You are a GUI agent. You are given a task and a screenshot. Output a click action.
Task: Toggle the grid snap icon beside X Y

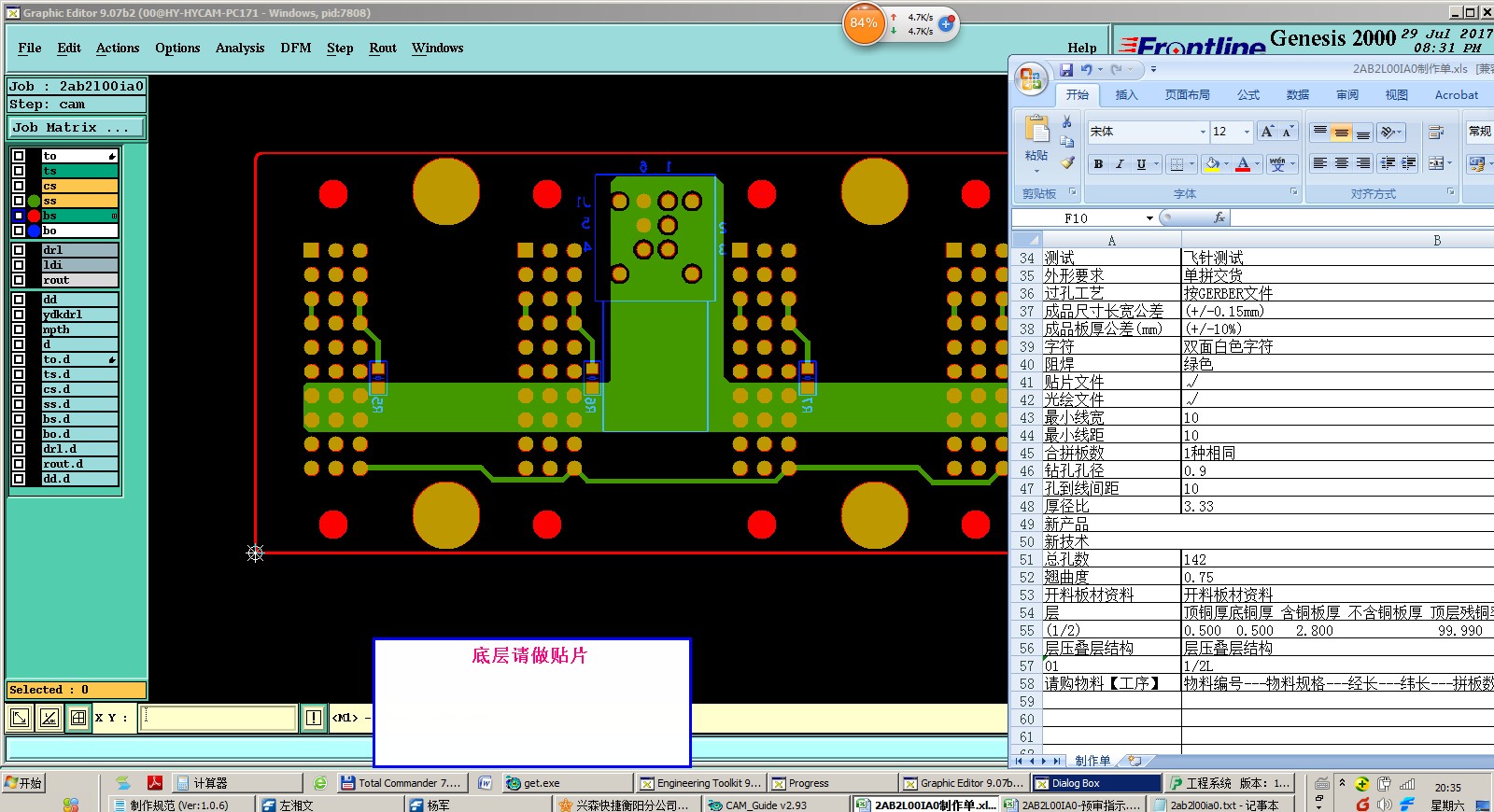pos(78,718)
